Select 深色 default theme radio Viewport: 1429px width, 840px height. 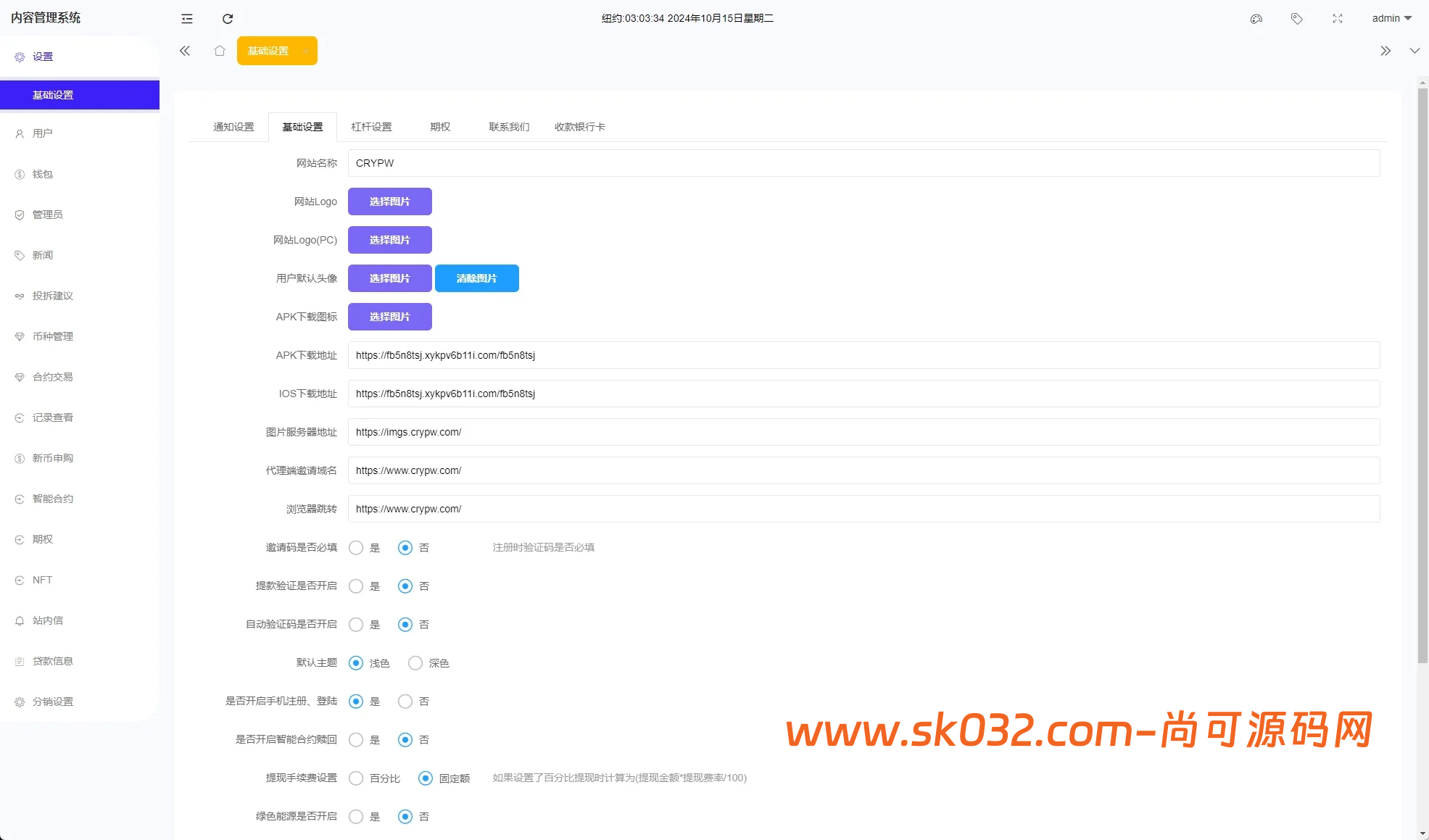click(415, 663)
